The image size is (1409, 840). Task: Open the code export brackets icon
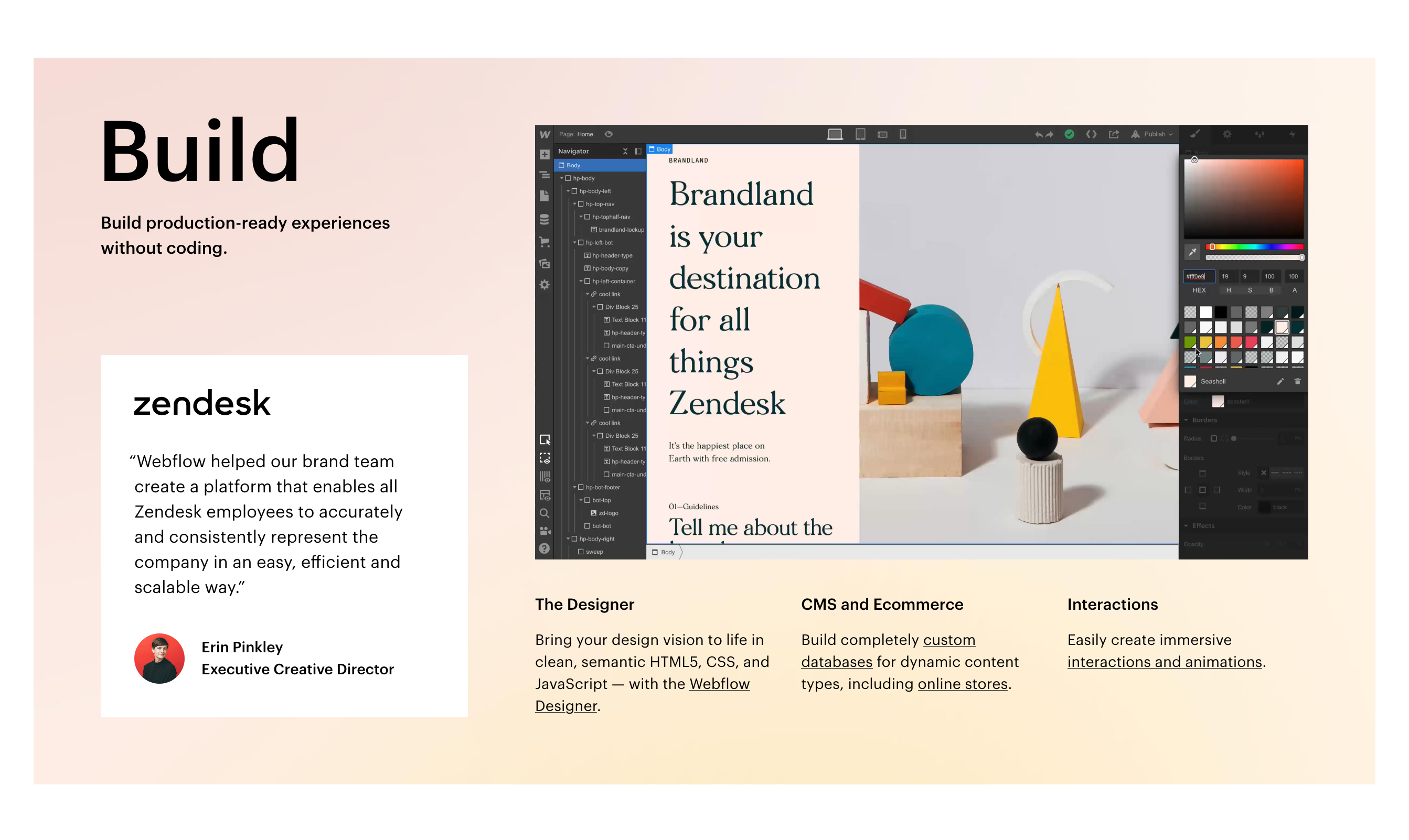[x=1091, y=134]
